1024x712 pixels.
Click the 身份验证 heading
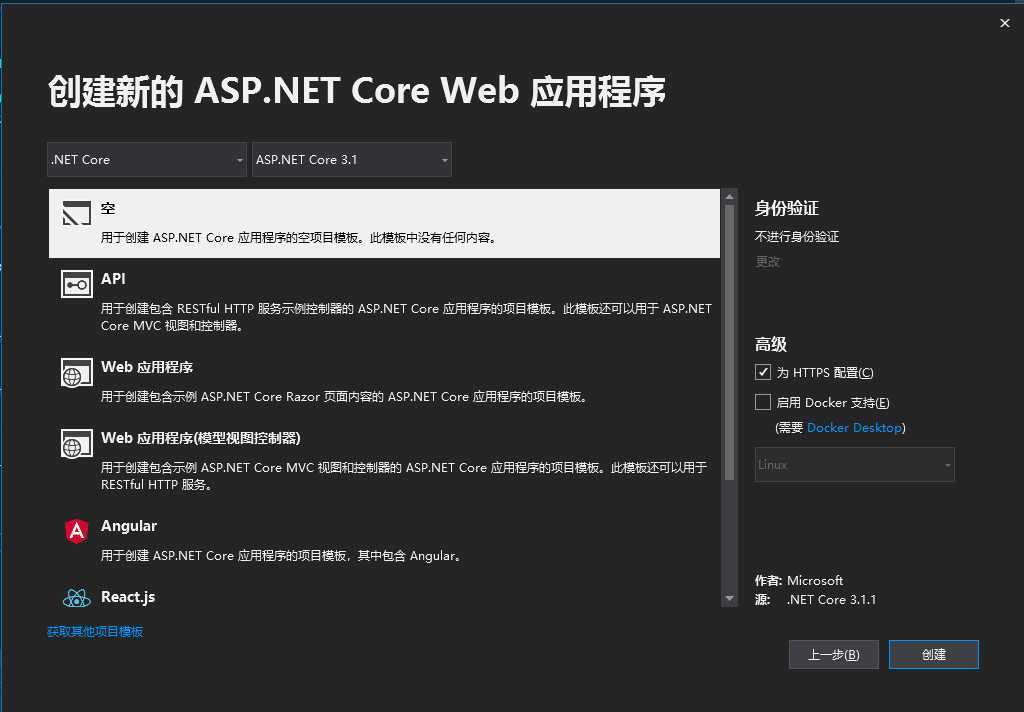(786, 208)
